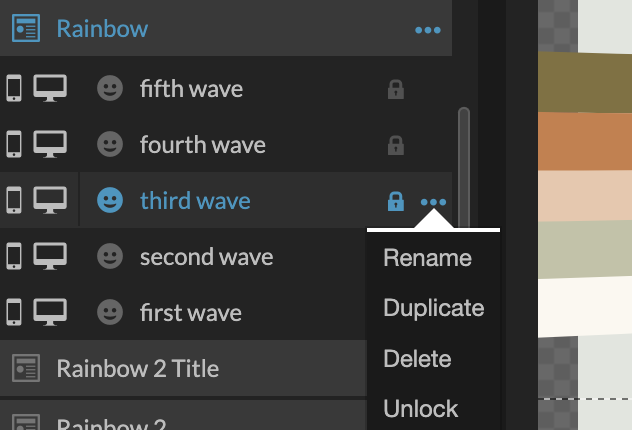Toggle desktop visibility for fourth wave
The image size is (632, 430).
[50, 144]
